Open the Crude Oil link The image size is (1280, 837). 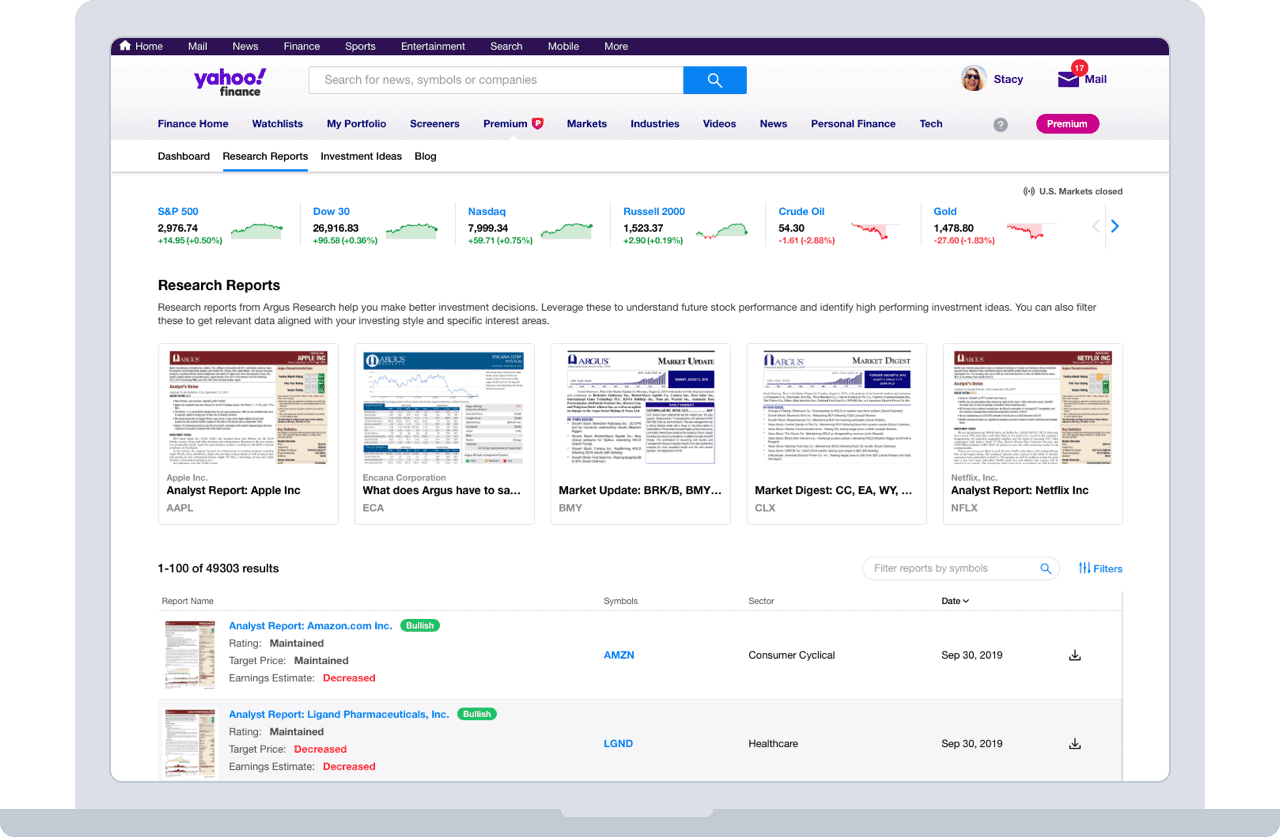click(801, 212)
